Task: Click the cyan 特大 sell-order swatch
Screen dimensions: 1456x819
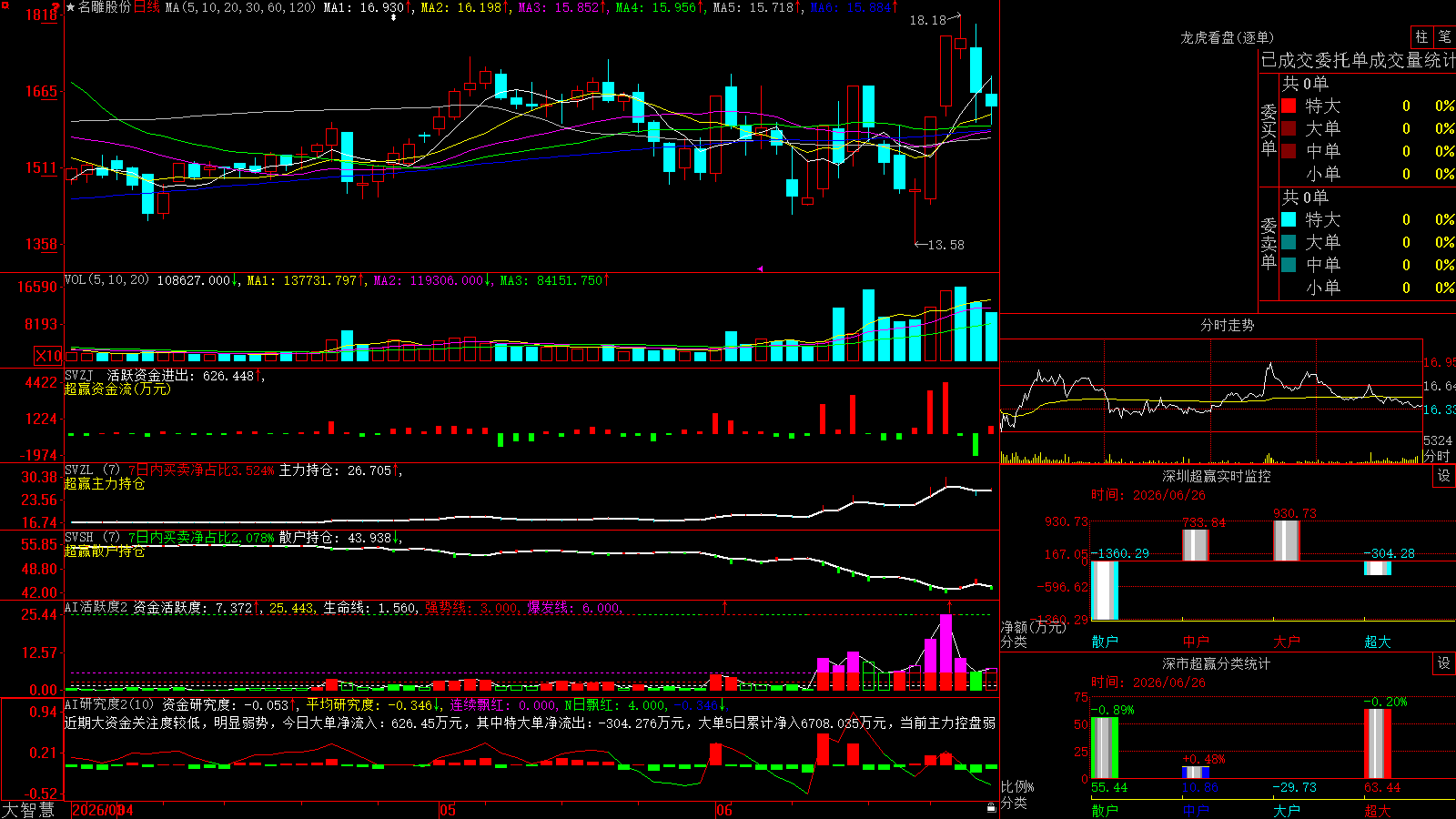Action: (x=1289, y=219)
